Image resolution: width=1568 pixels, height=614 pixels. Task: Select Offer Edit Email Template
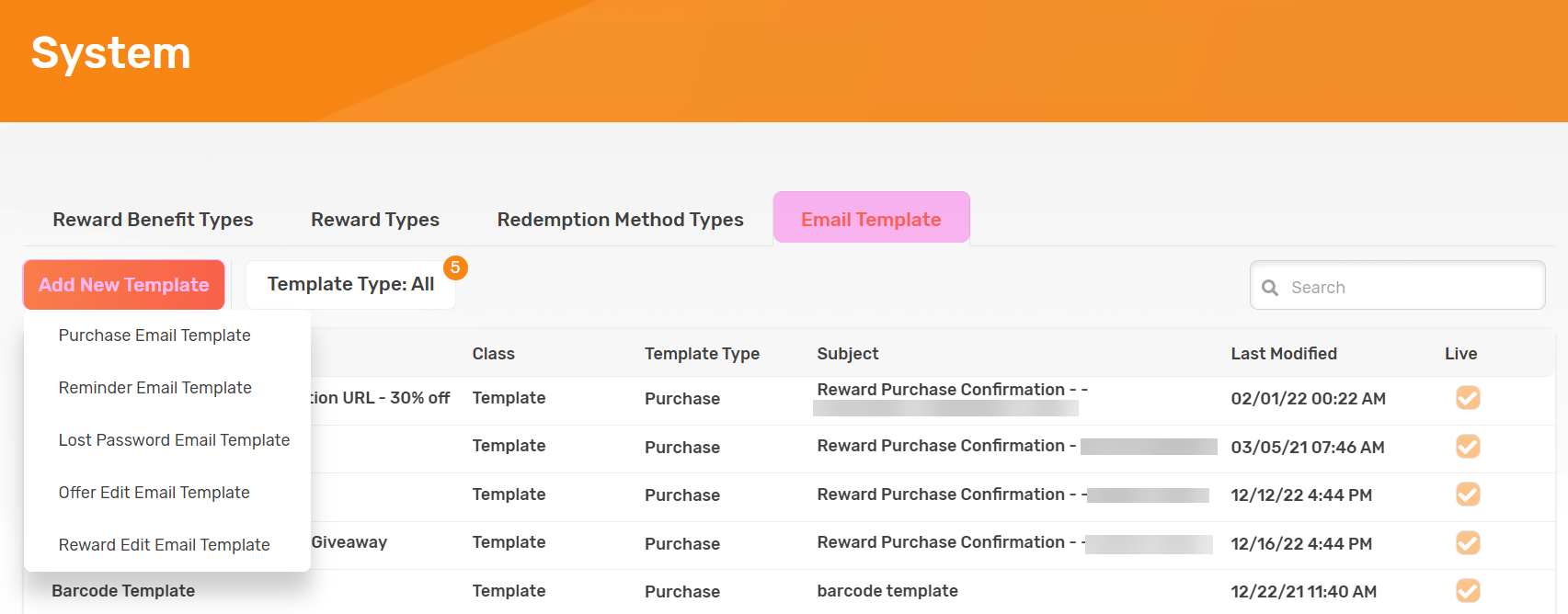[155, 493]
